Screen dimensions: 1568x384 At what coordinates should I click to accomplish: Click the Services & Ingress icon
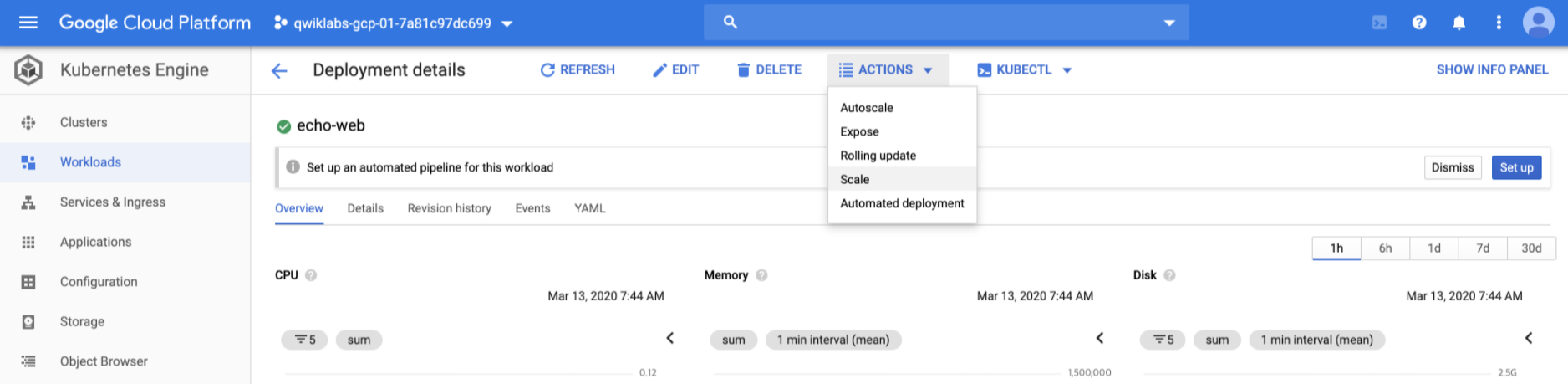(28, 202)
